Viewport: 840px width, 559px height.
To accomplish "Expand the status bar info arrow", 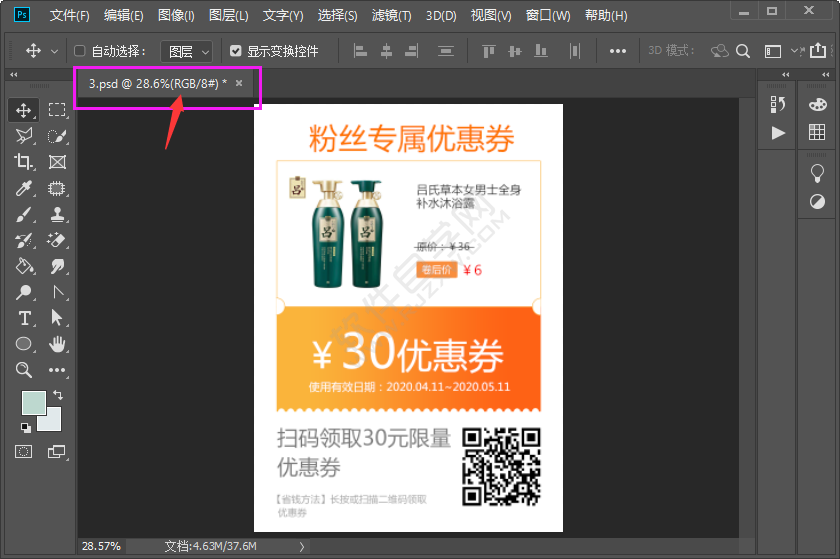I will pos(302,547).
